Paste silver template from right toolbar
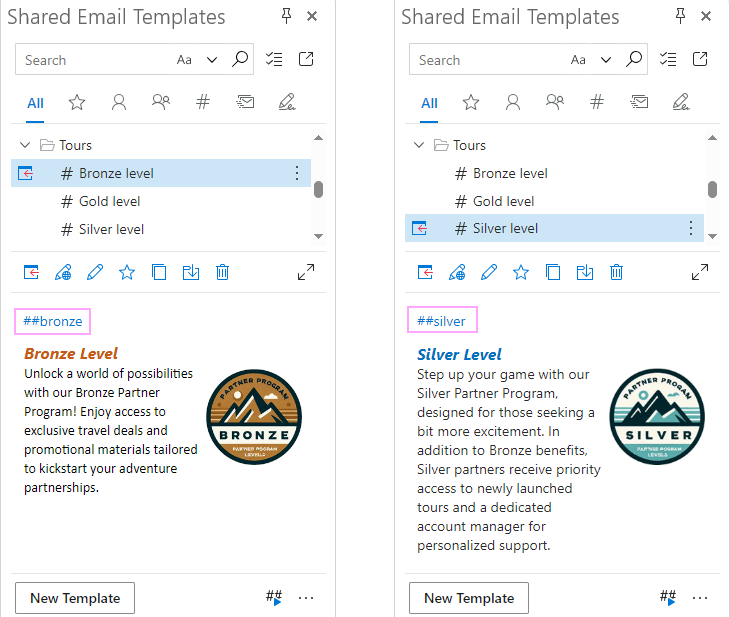 (425, 272)
